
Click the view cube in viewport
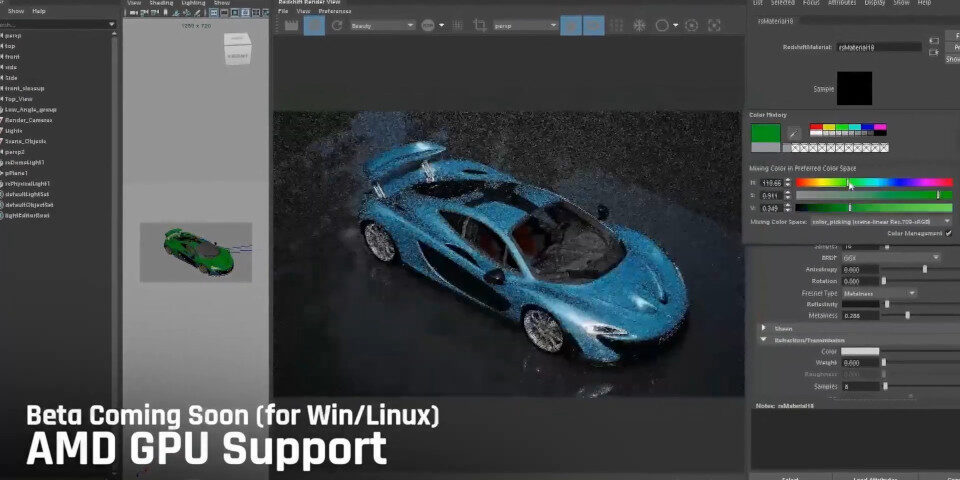[238, 48]
